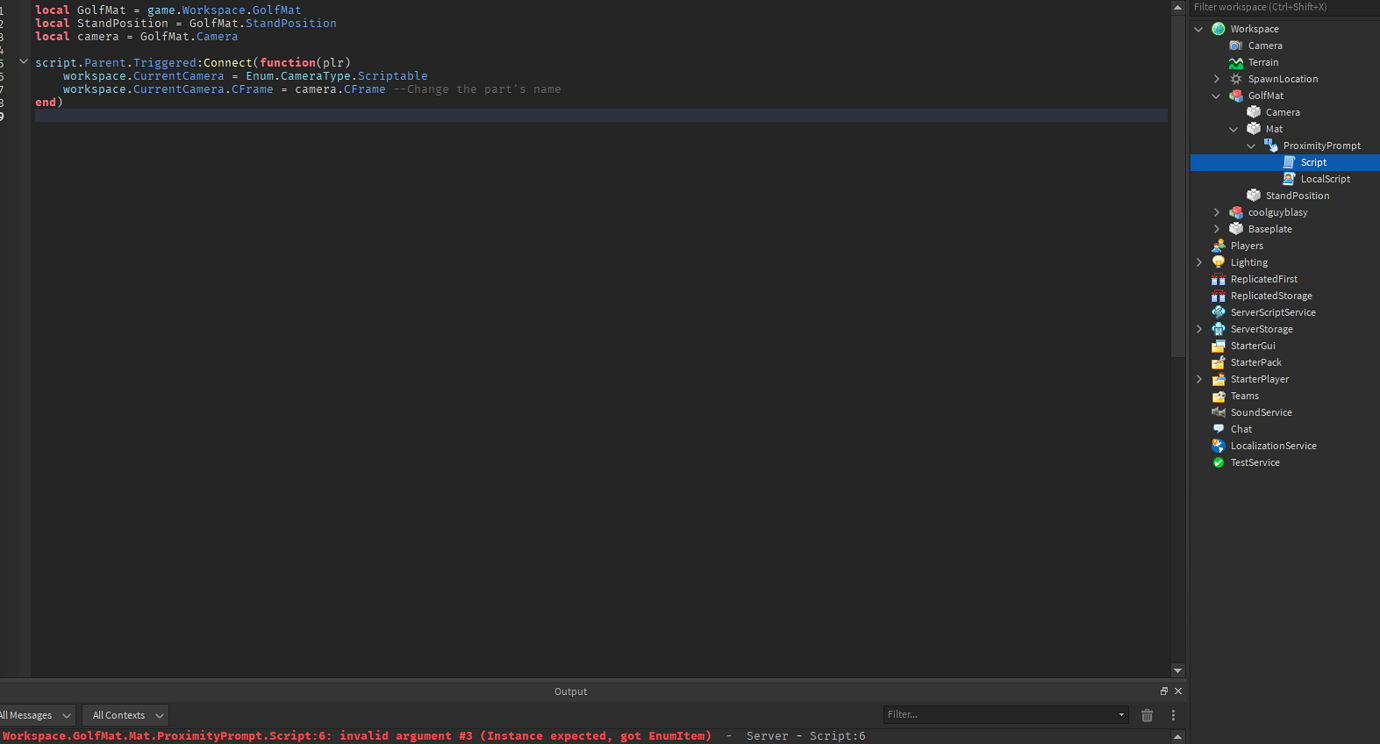Click the script editor scrollbar down arrow
The height and width of the screenshot is (744, 1380).
click(1177, 671)
